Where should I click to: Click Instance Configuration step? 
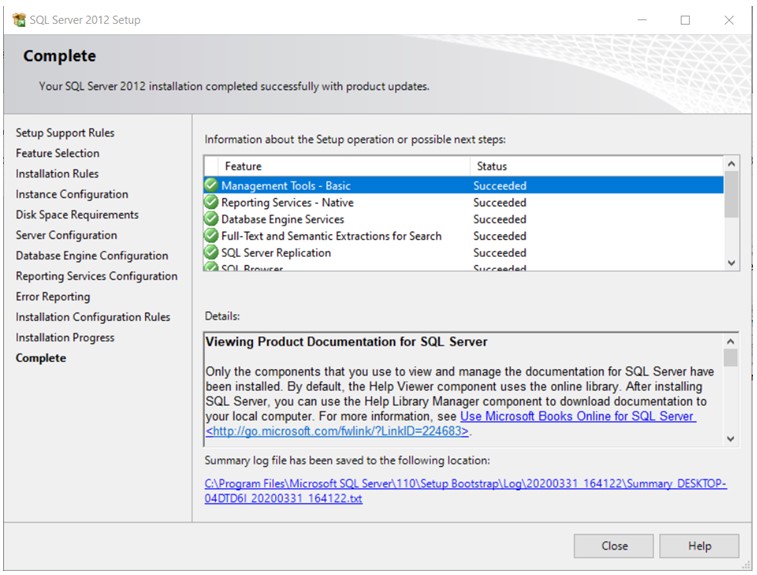[72, 194]
